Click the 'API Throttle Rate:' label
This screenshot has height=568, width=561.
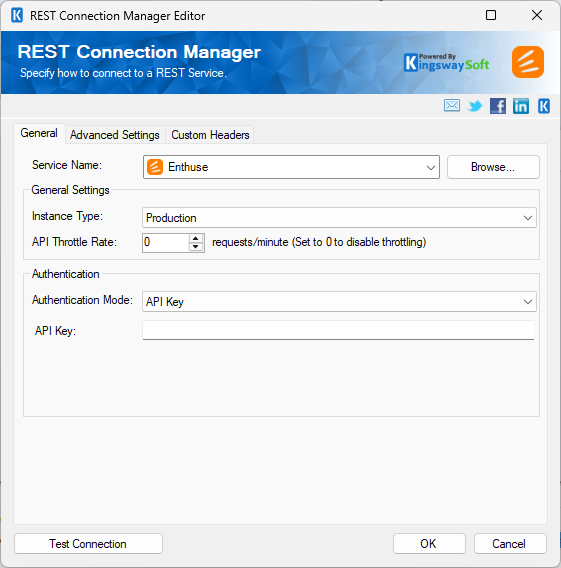click(74, 242)
